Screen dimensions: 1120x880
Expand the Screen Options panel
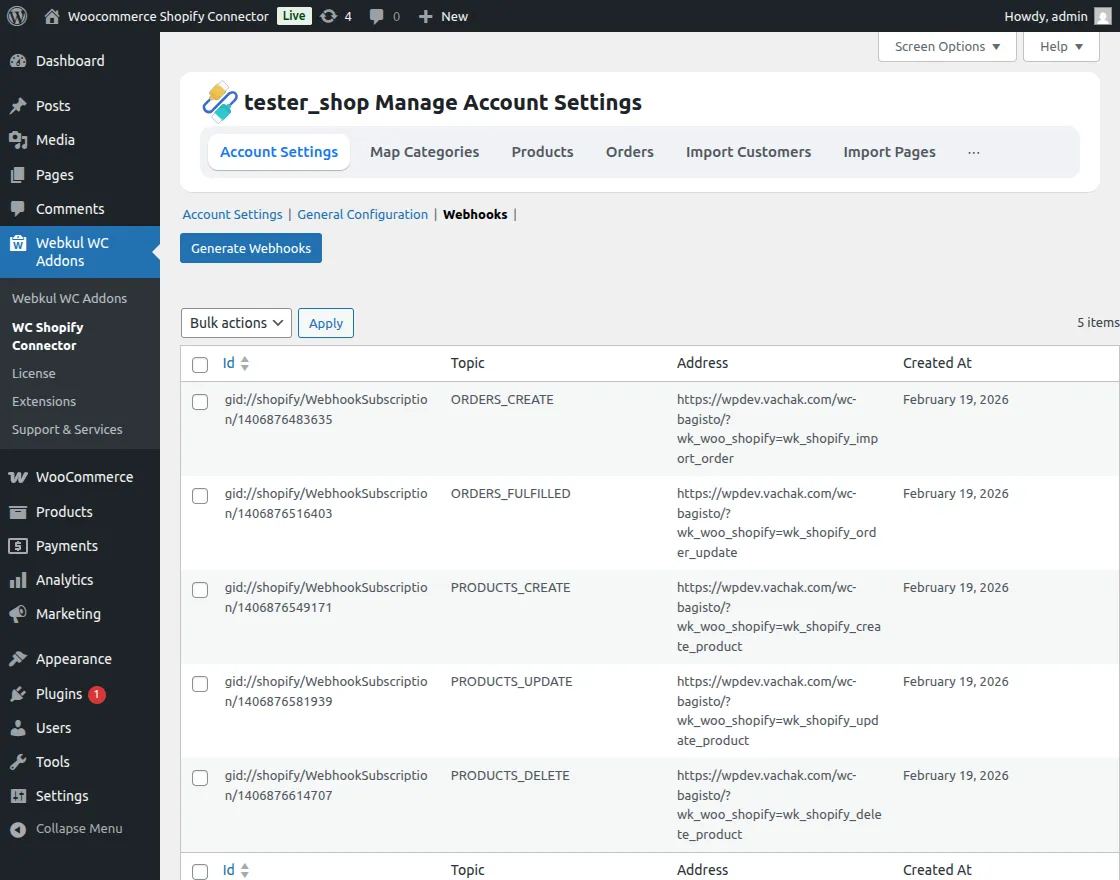click(x=947, y=46)
